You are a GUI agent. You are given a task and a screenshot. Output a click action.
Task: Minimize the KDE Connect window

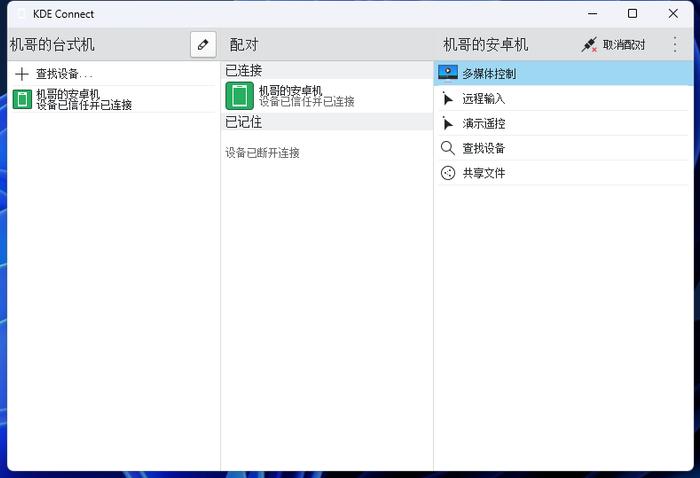(592, 14)
